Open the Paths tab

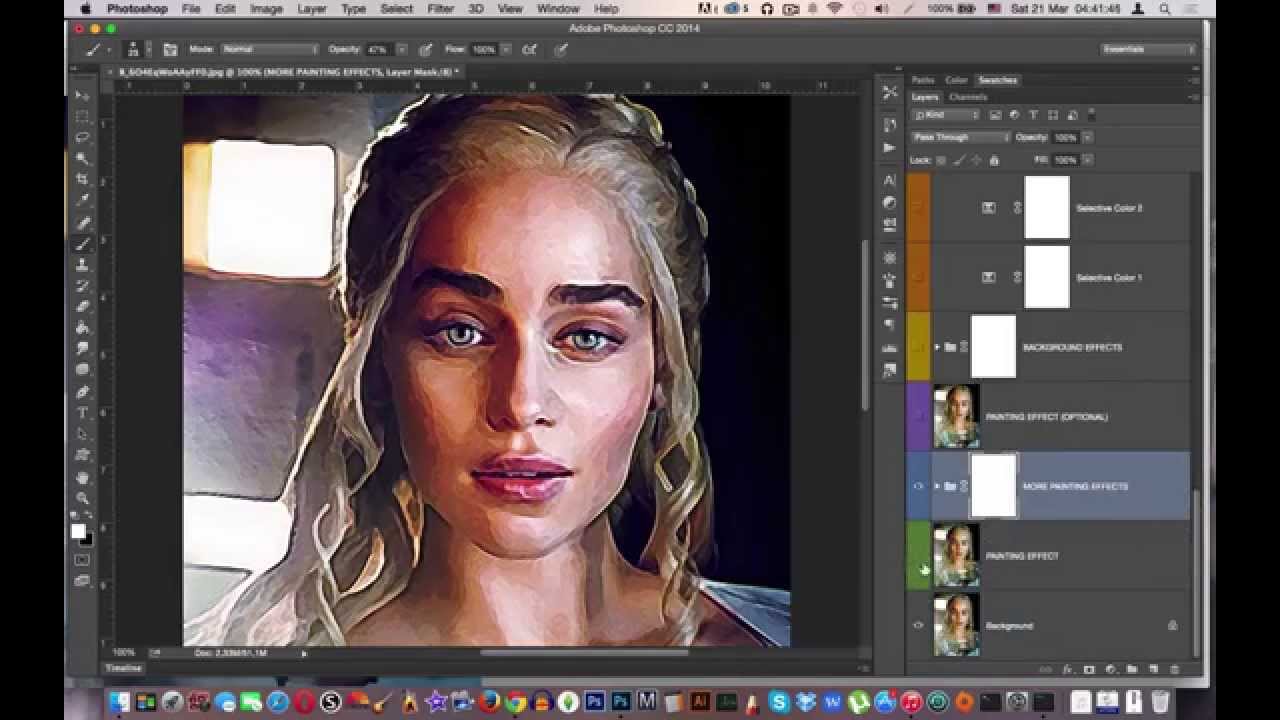pos(923,80)
